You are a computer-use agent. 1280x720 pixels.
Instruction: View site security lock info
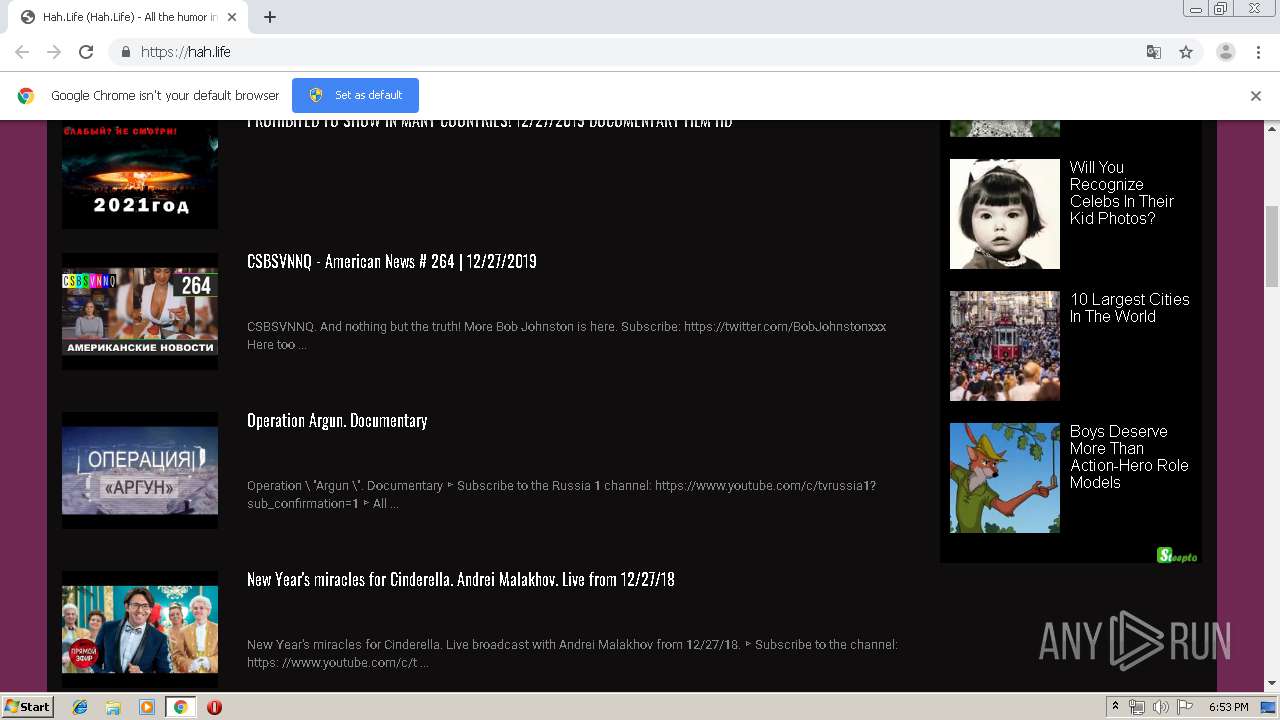coord(125,52)
